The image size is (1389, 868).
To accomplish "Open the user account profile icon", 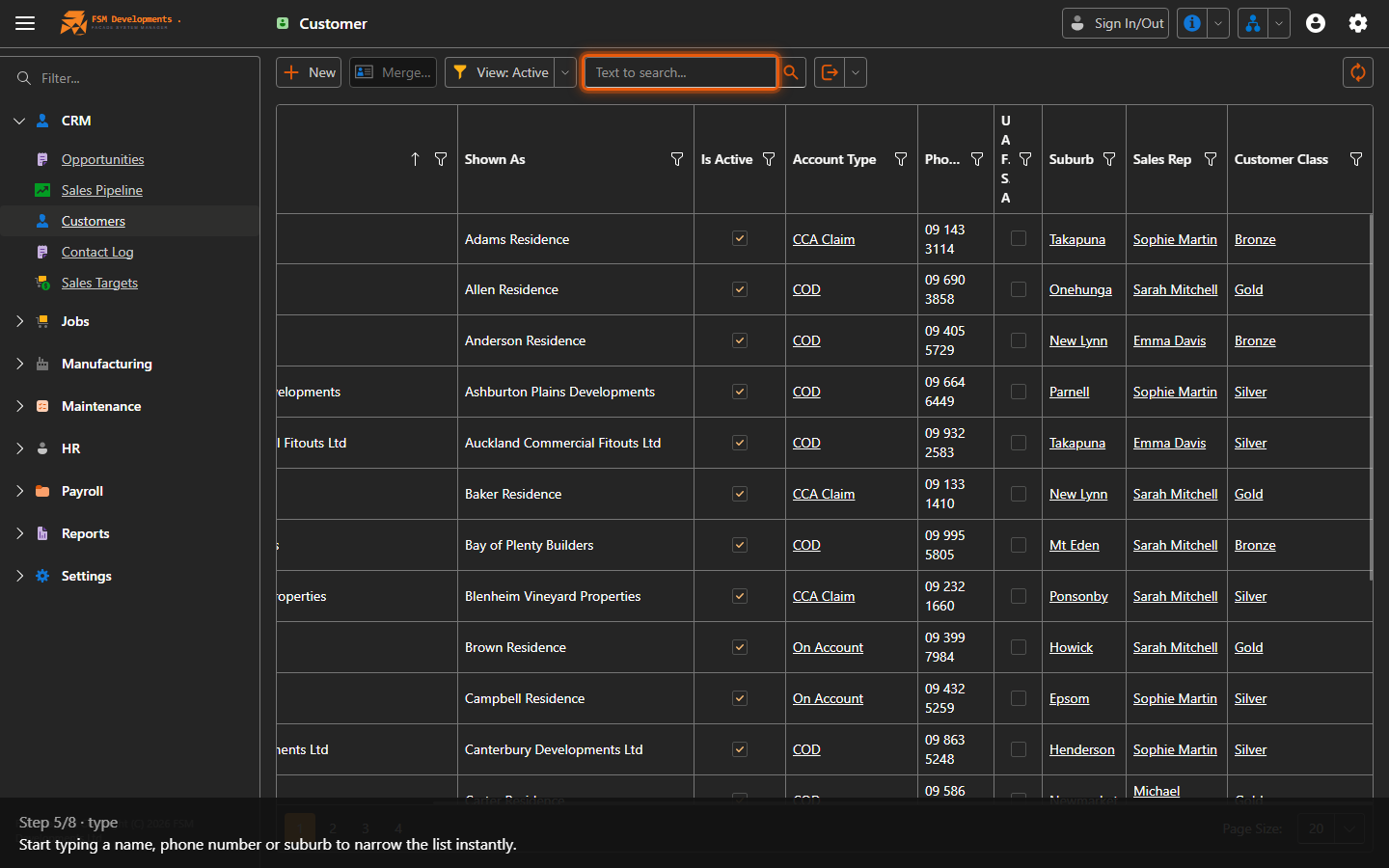I will pos(1316,23).
